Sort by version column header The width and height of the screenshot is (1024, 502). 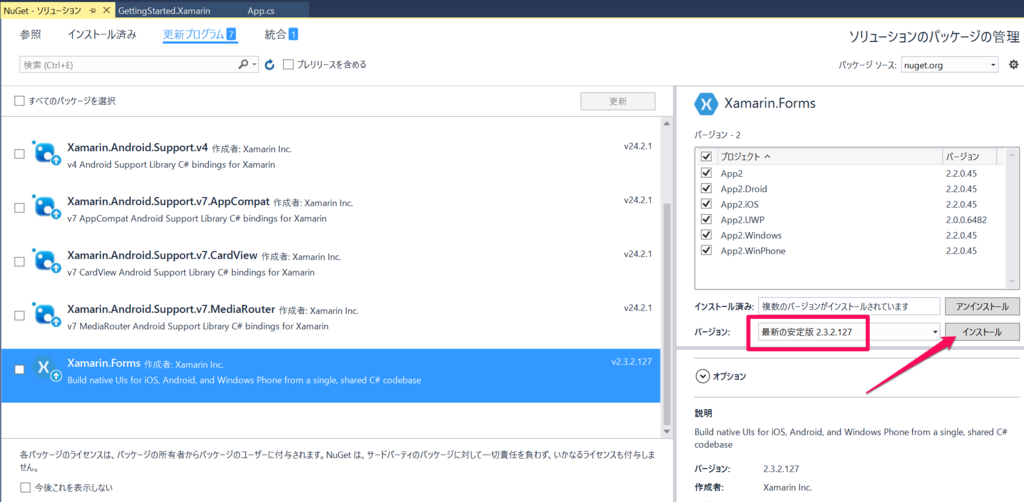[x=963, y=157]
